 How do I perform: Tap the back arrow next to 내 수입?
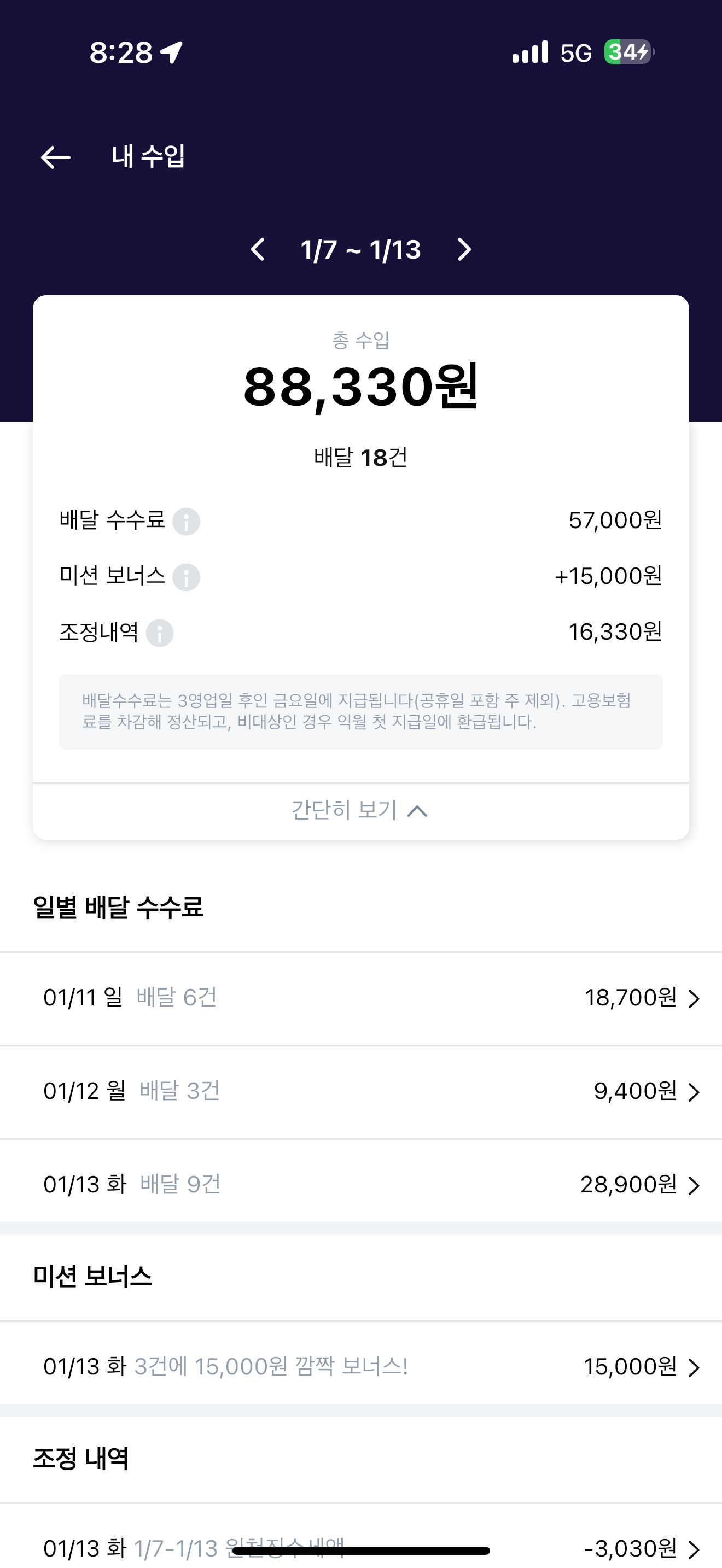(55, 157)
